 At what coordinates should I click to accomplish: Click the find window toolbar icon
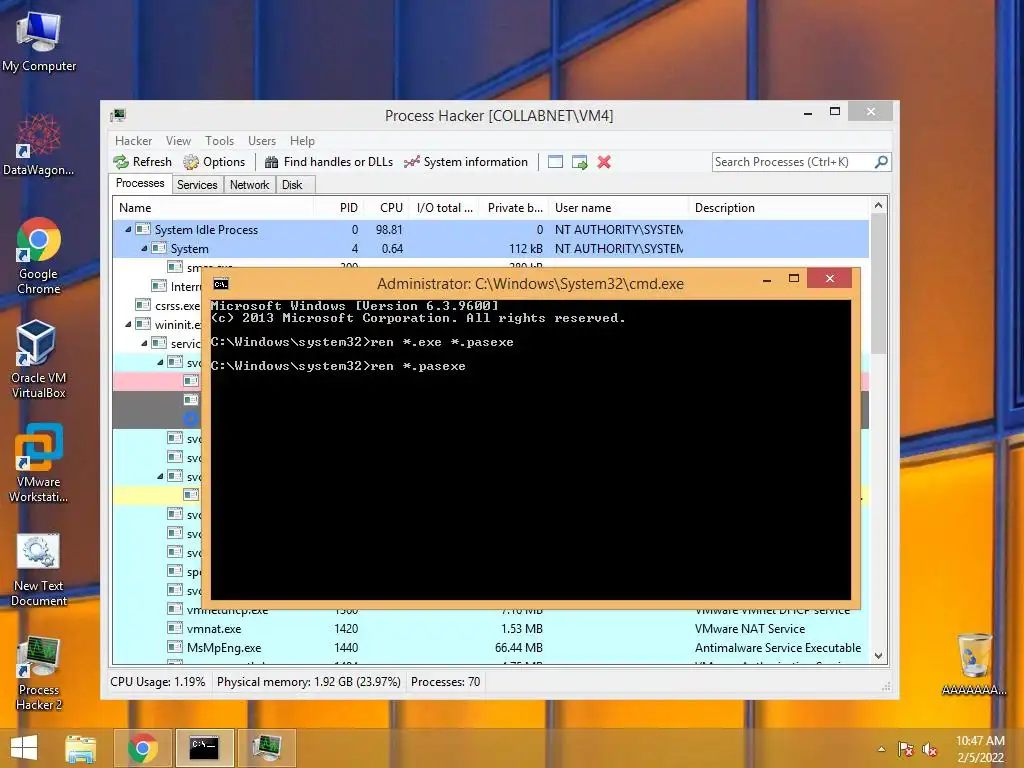(x=555, y=162)
